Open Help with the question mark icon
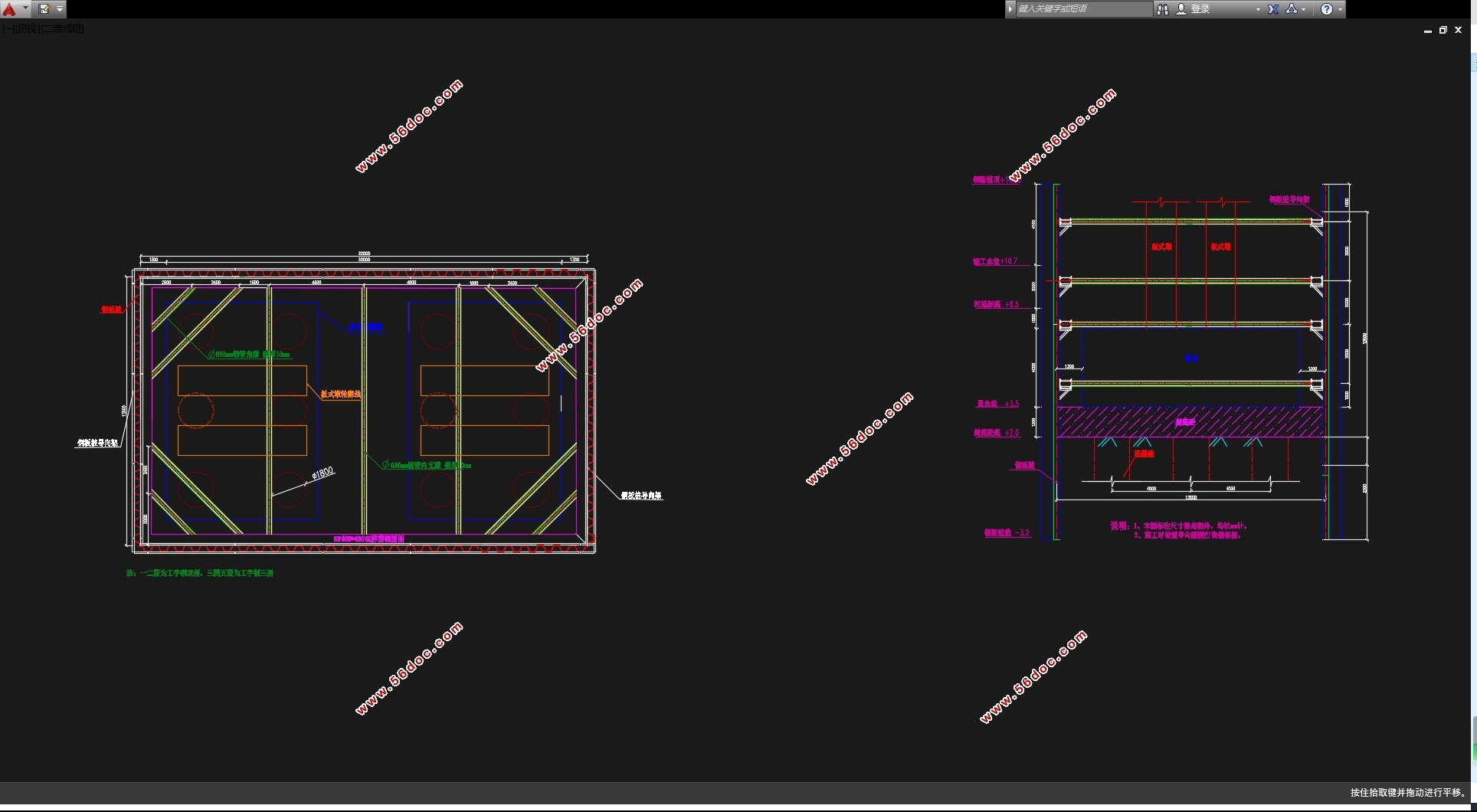The image size is (1477, 812). point(1327,9)
